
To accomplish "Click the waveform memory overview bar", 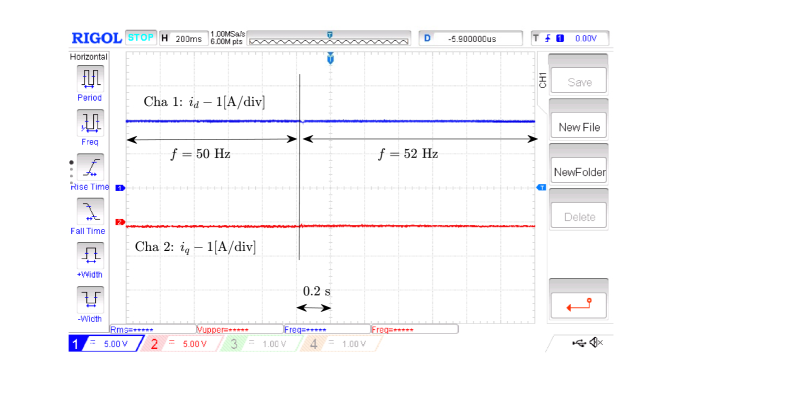I will click(x=329, y=39).
